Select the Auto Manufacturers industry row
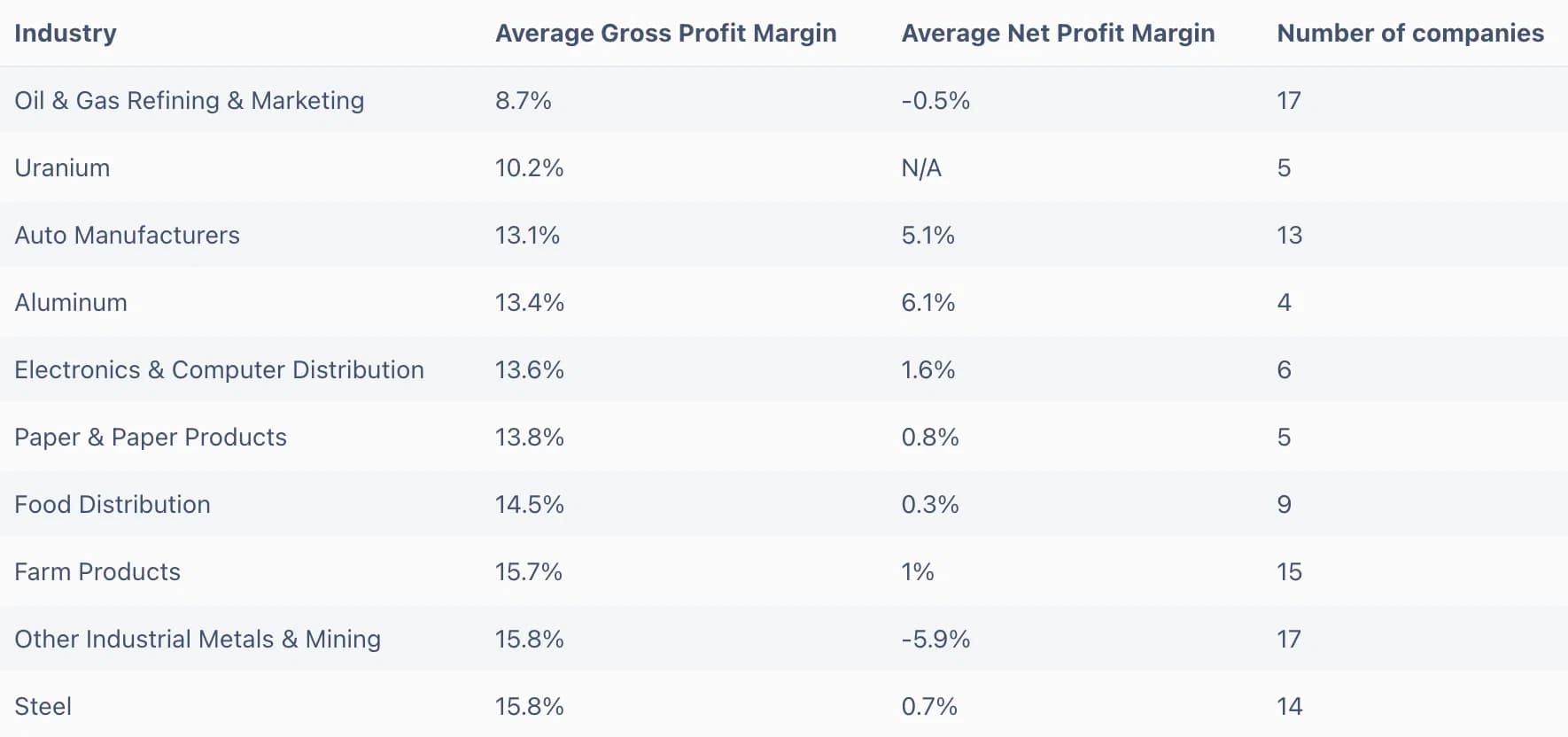 (784, 235)
